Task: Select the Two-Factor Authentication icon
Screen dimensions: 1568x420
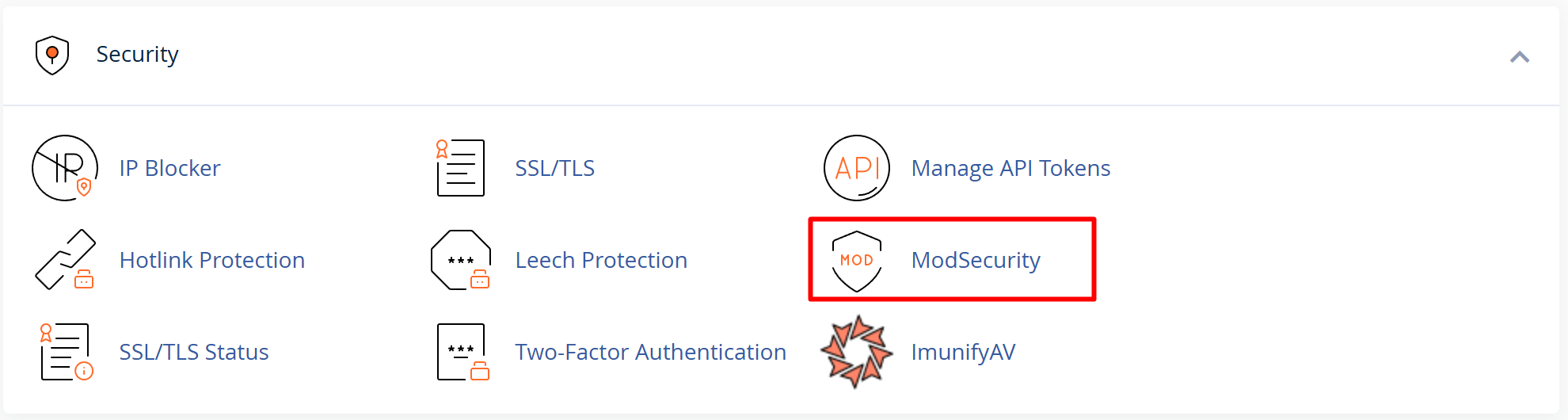Action: click(x=462, y=352)
